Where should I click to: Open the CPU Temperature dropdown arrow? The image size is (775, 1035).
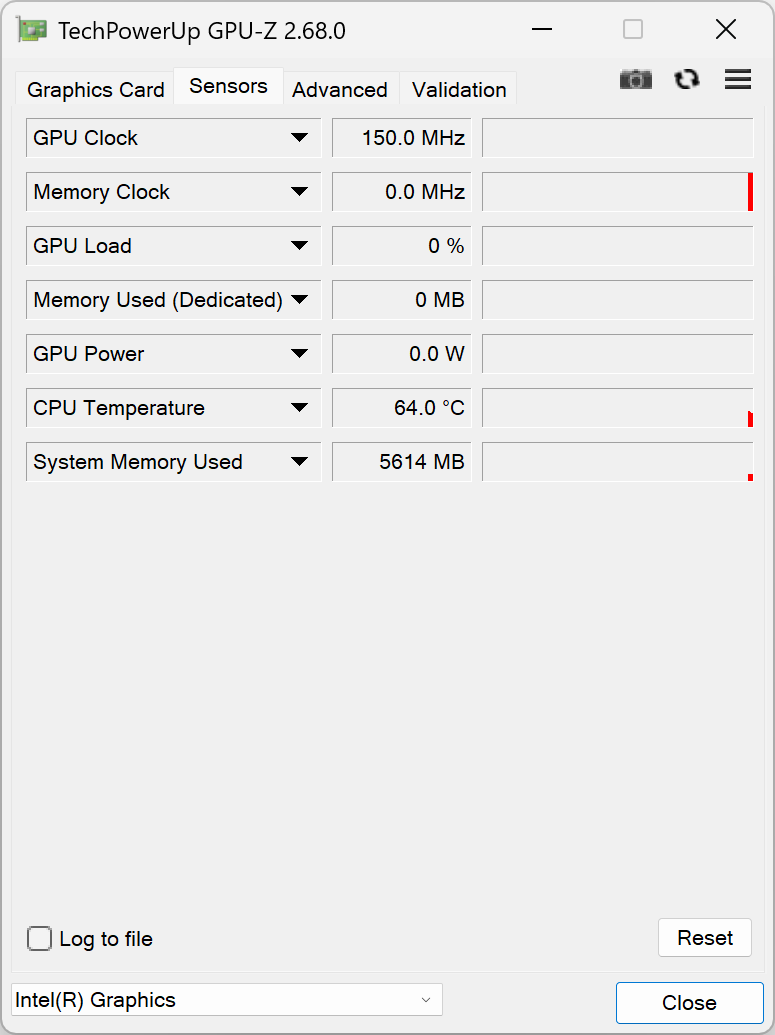pos(299,408)
